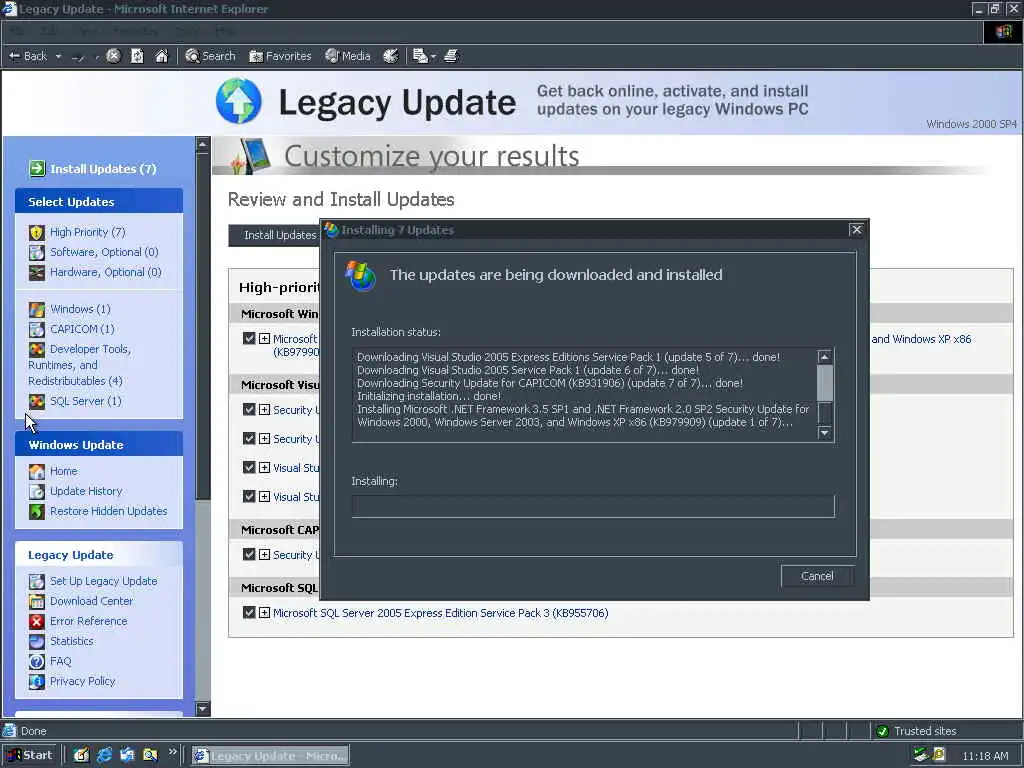Filter by SQL Server (1) updates

(x=86, y=401)
